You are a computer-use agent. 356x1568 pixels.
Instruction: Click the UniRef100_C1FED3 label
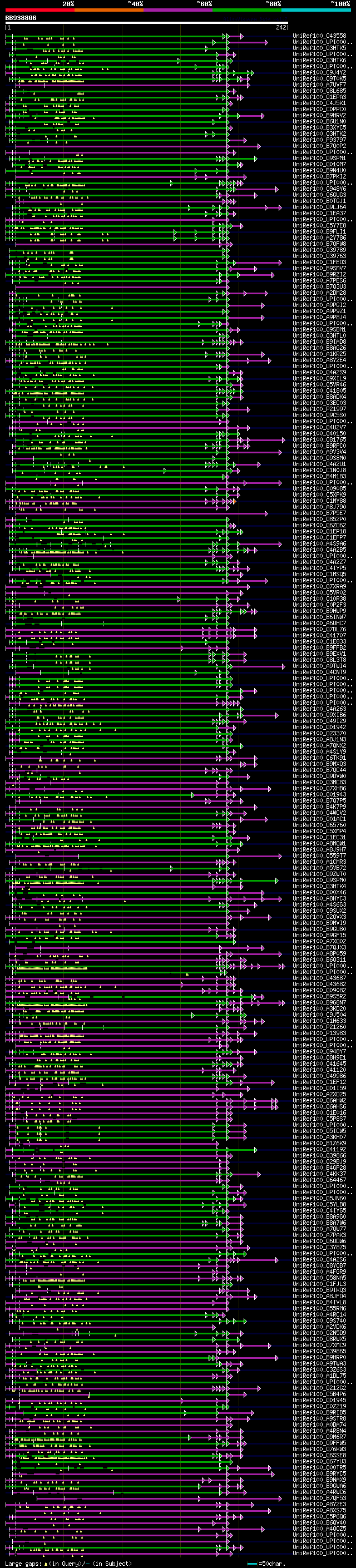[x=319, y=263]
